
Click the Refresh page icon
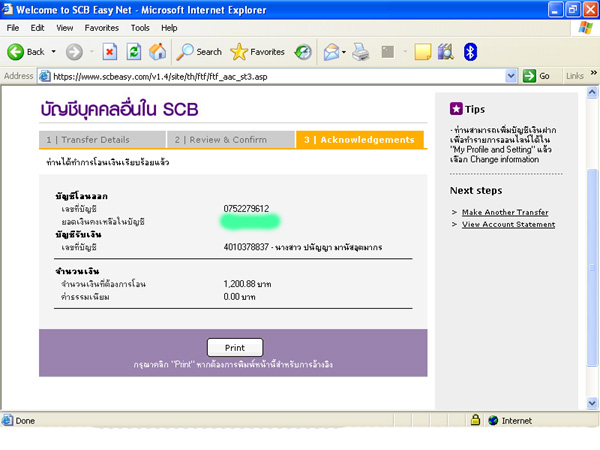[134, 52]
